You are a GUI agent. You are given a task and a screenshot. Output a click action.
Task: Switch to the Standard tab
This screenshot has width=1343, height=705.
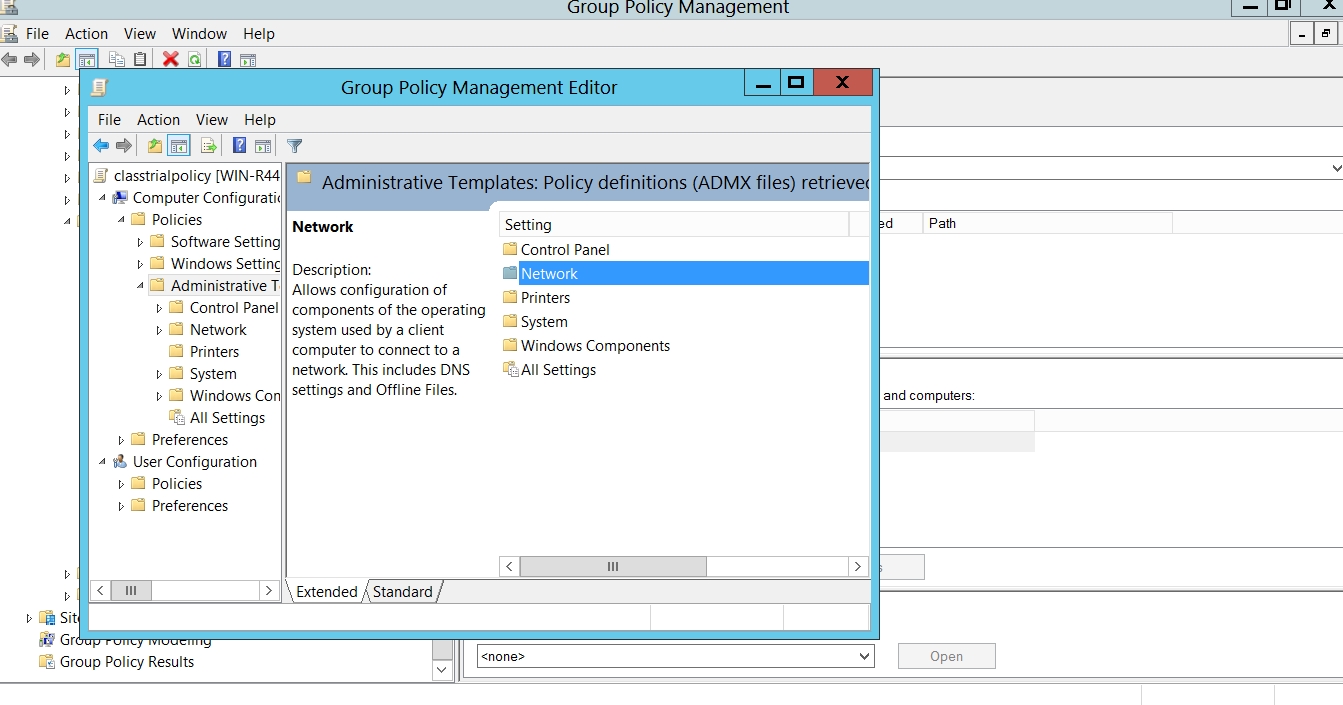point(402,592)
